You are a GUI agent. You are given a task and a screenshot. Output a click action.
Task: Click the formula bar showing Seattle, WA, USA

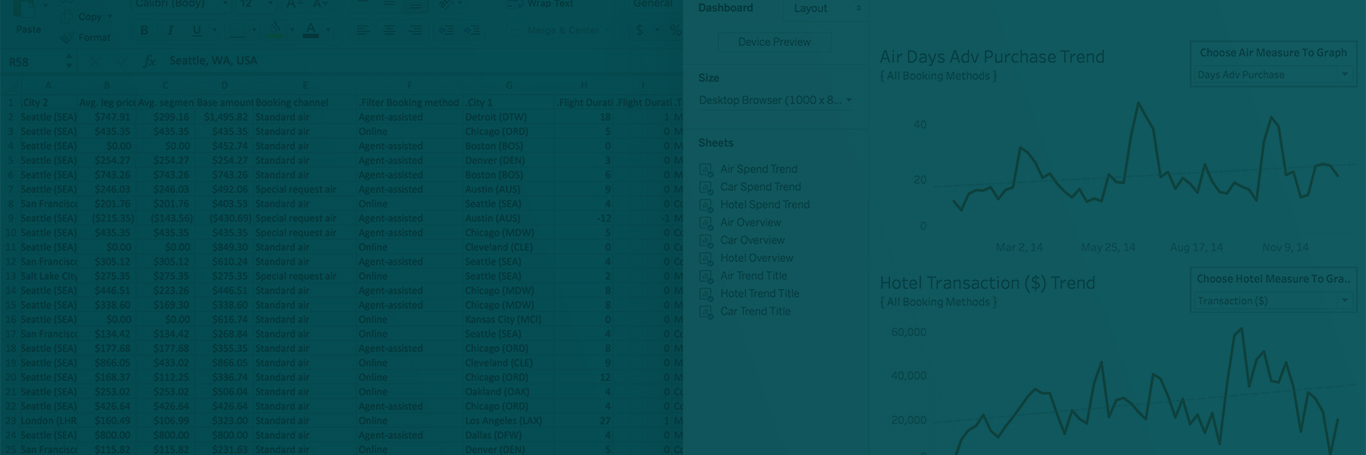point(400,61)
